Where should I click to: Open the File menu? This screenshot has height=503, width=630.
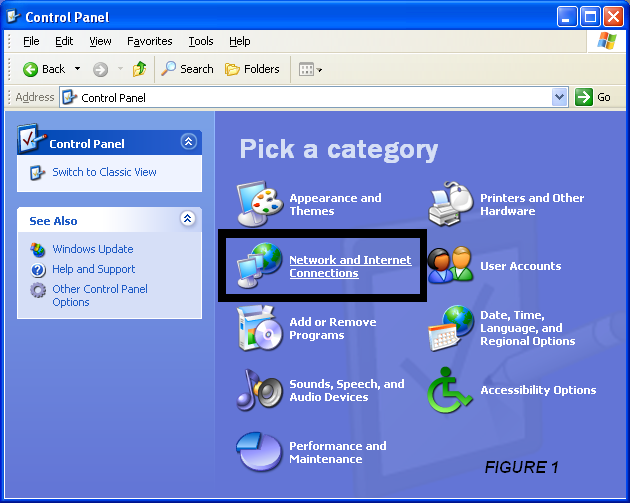click(x=31, y=41)
